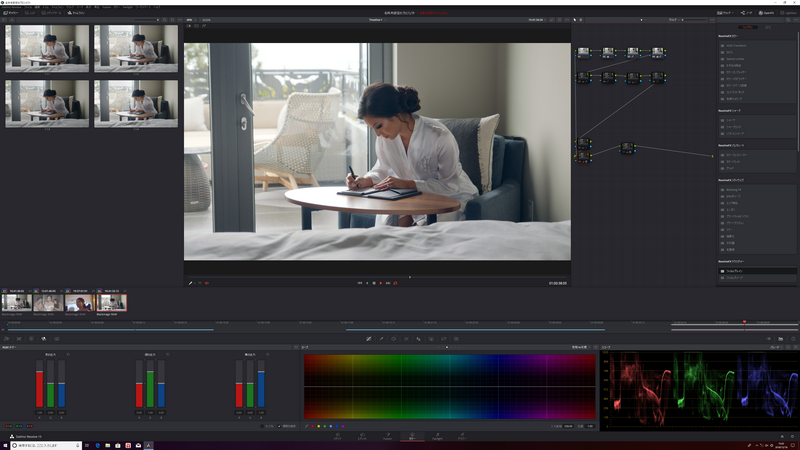
Task: Select the green hue curve swatch
Action: point(324,426)
